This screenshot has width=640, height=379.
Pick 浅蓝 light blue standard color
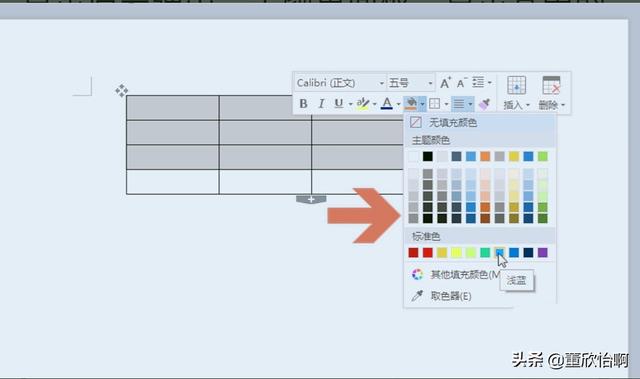[x=500, y=253]
